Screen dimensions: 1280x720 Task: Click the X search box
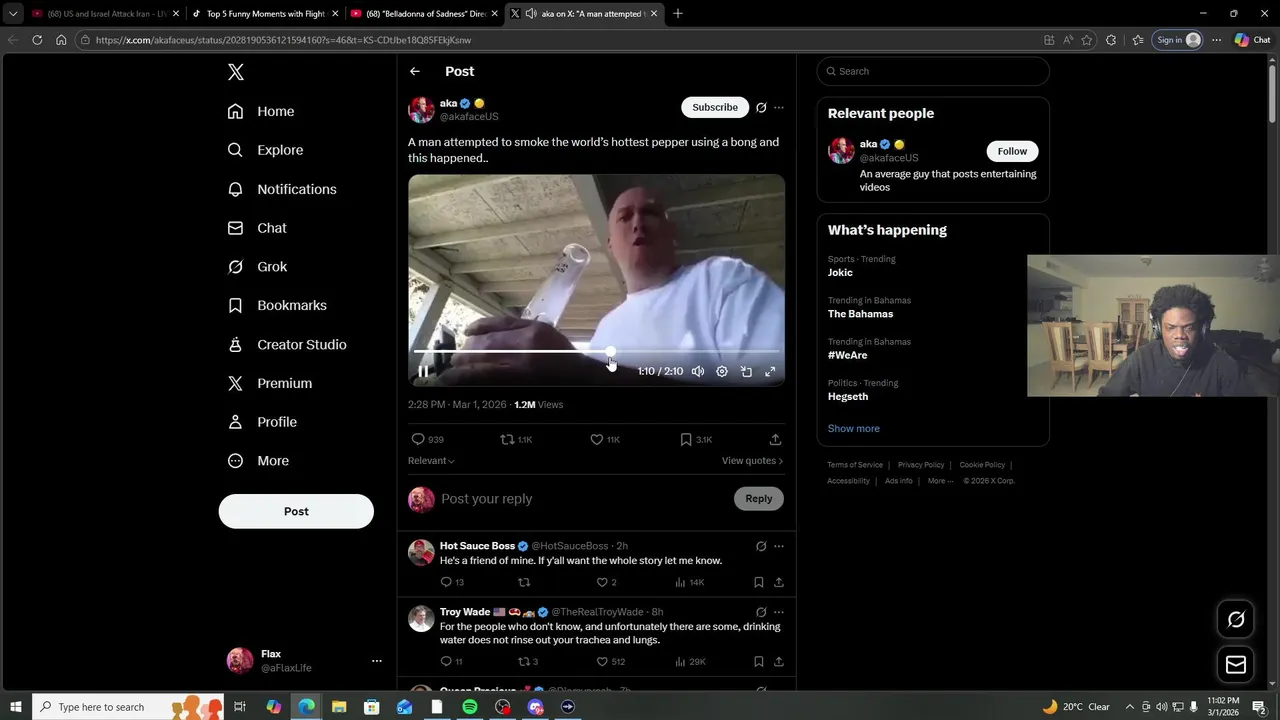point(933,71)
